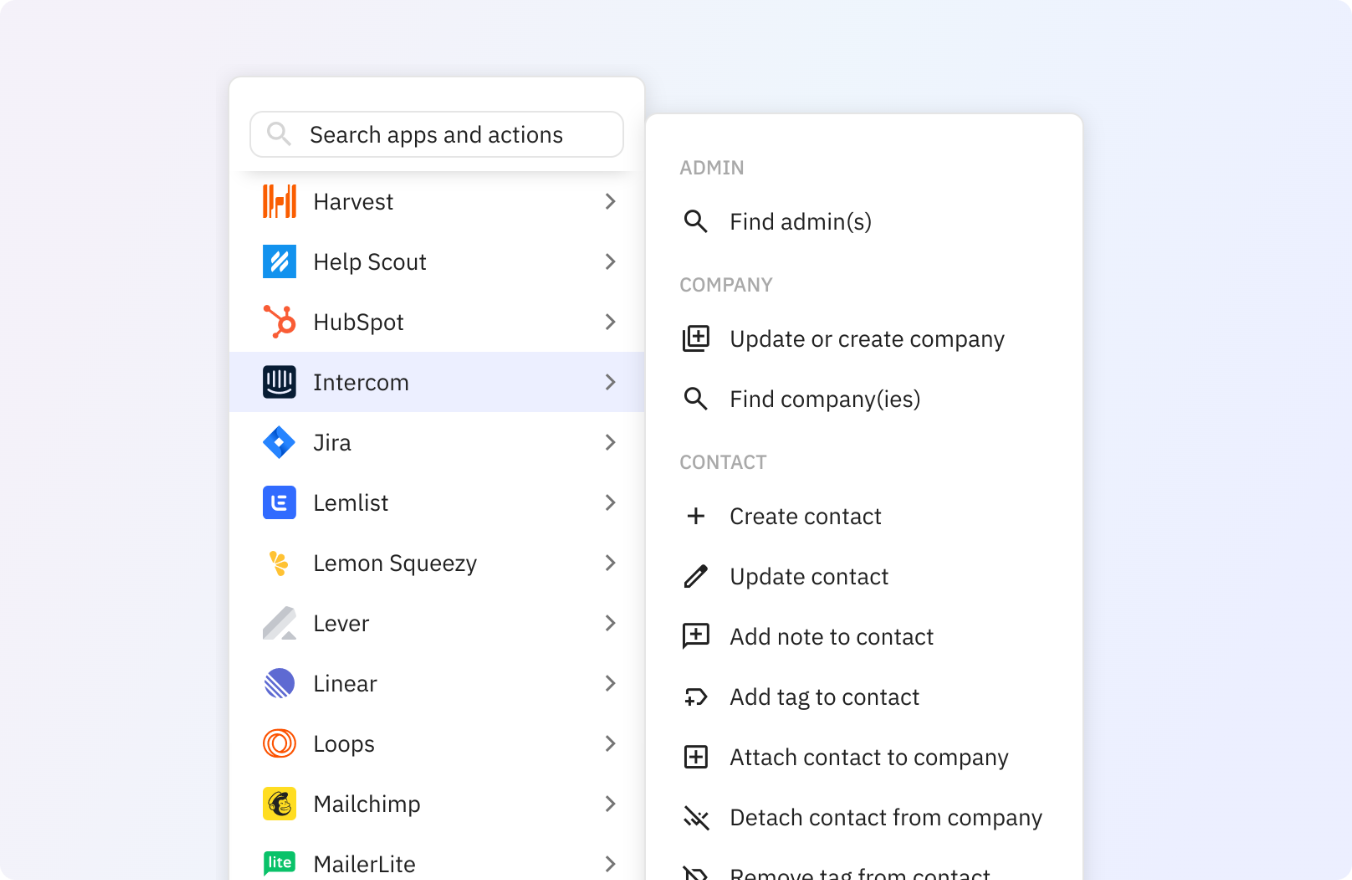Choose the Find company(ies) action

pos(864,399)
